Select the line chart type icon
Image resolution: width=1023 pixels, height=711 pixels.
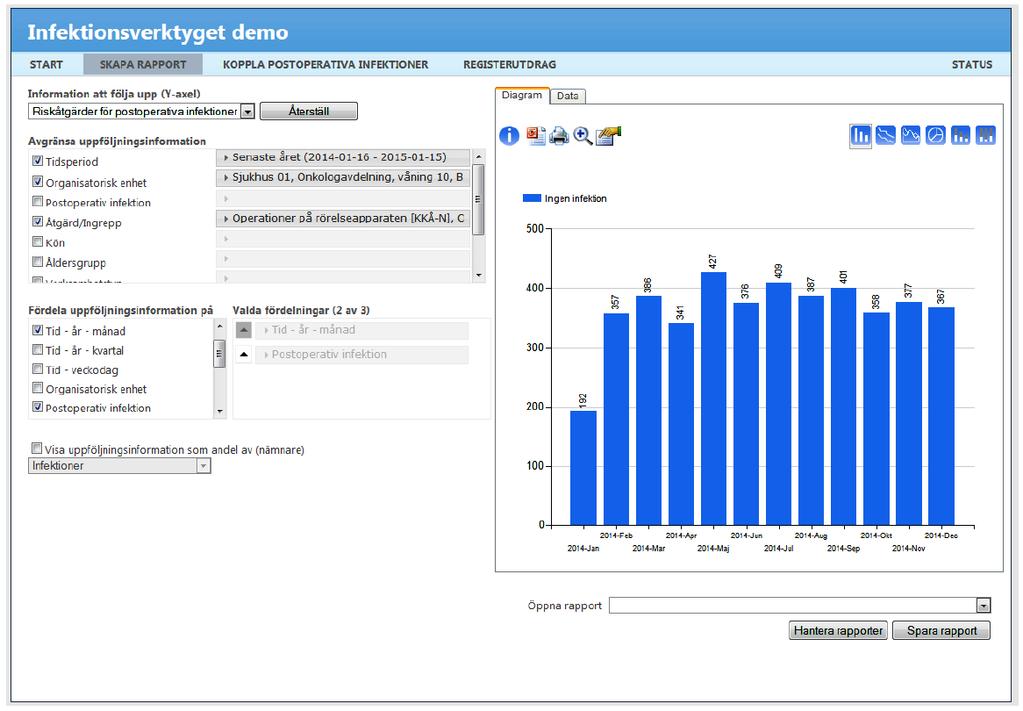point(885,136)
